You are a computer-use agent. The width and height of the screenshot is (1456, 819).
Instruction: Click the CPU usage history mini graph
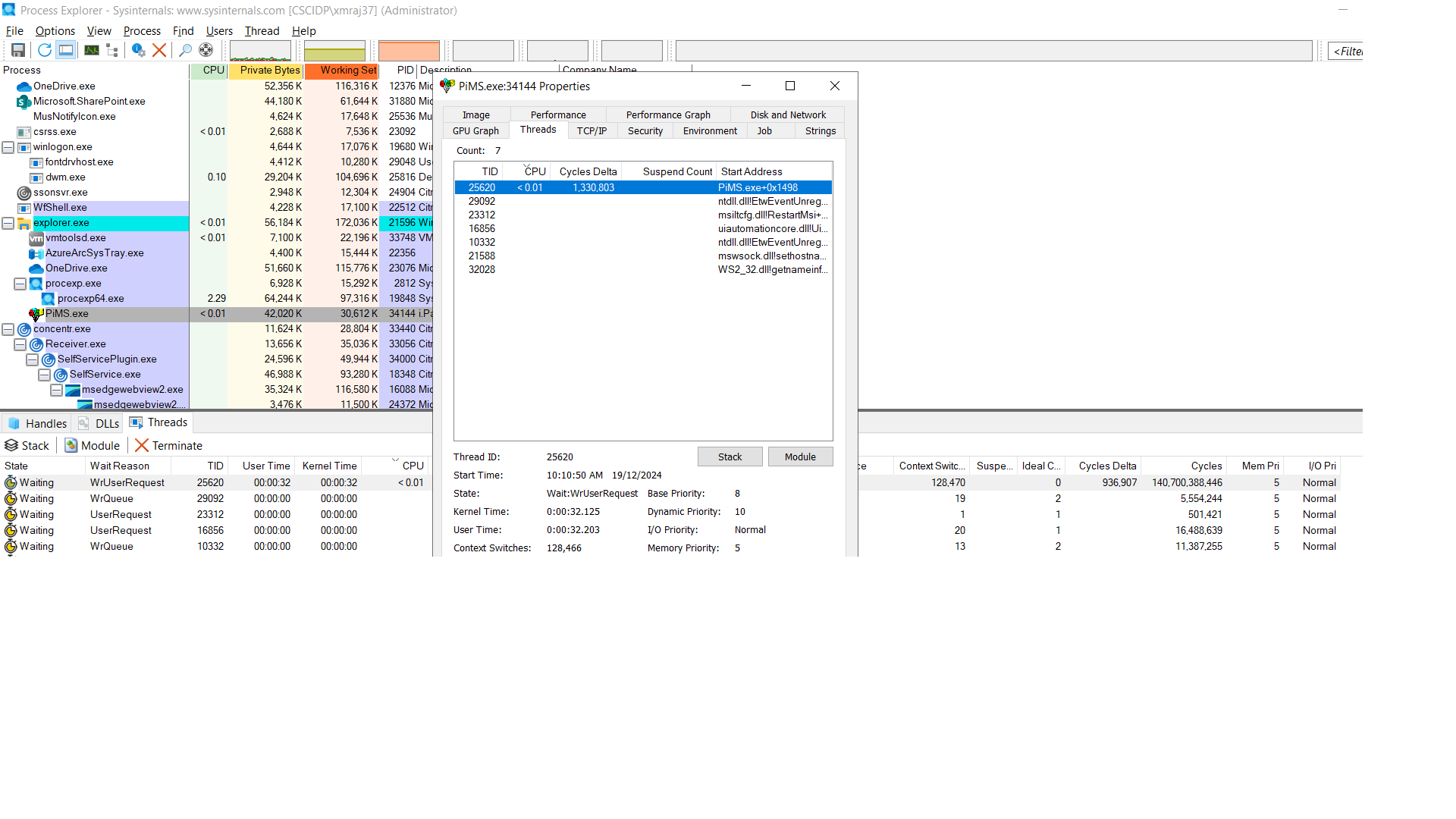[x=260, y=52]
